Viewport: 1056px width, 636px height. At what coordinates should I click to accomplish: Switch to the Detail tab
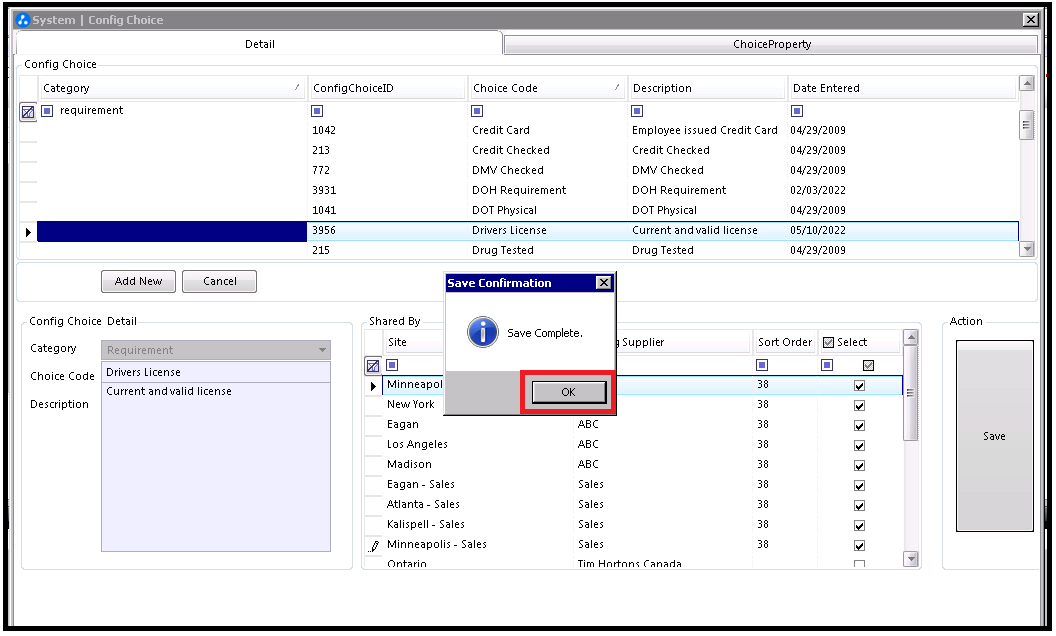(x=259, y=44)
